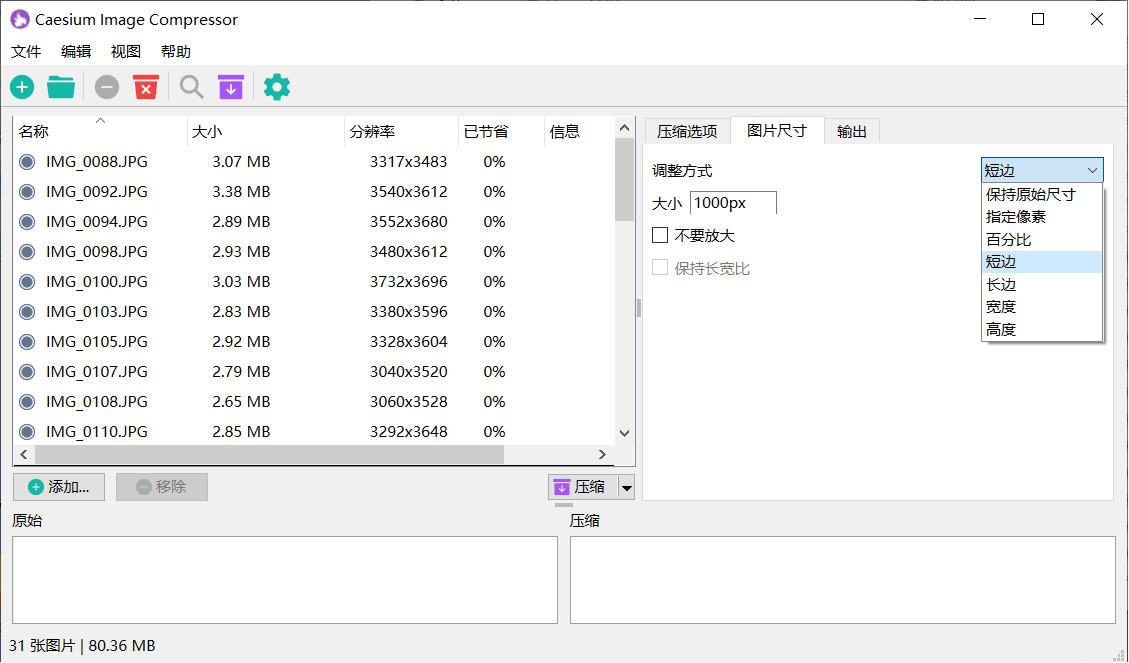The width and height of the screenshot is (1129, 663).
Task: Click status icon next to IMG_0088.JPG
Action: pyautogui.click(x=27, y=162)
